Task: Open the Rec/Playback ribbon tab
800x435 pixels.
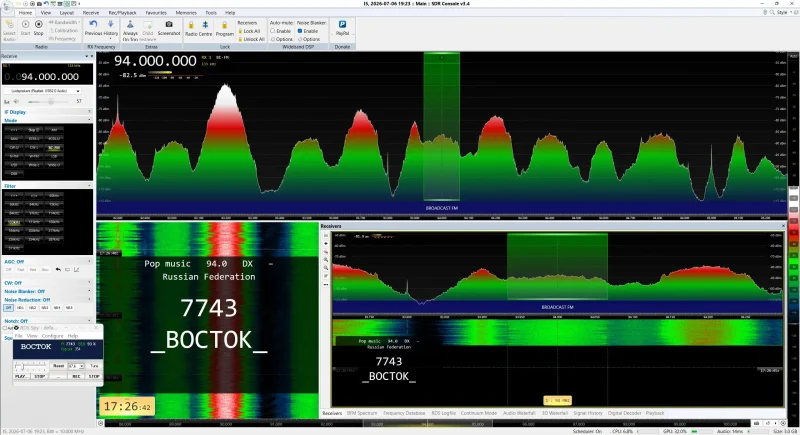Action: tap(122, 13)
